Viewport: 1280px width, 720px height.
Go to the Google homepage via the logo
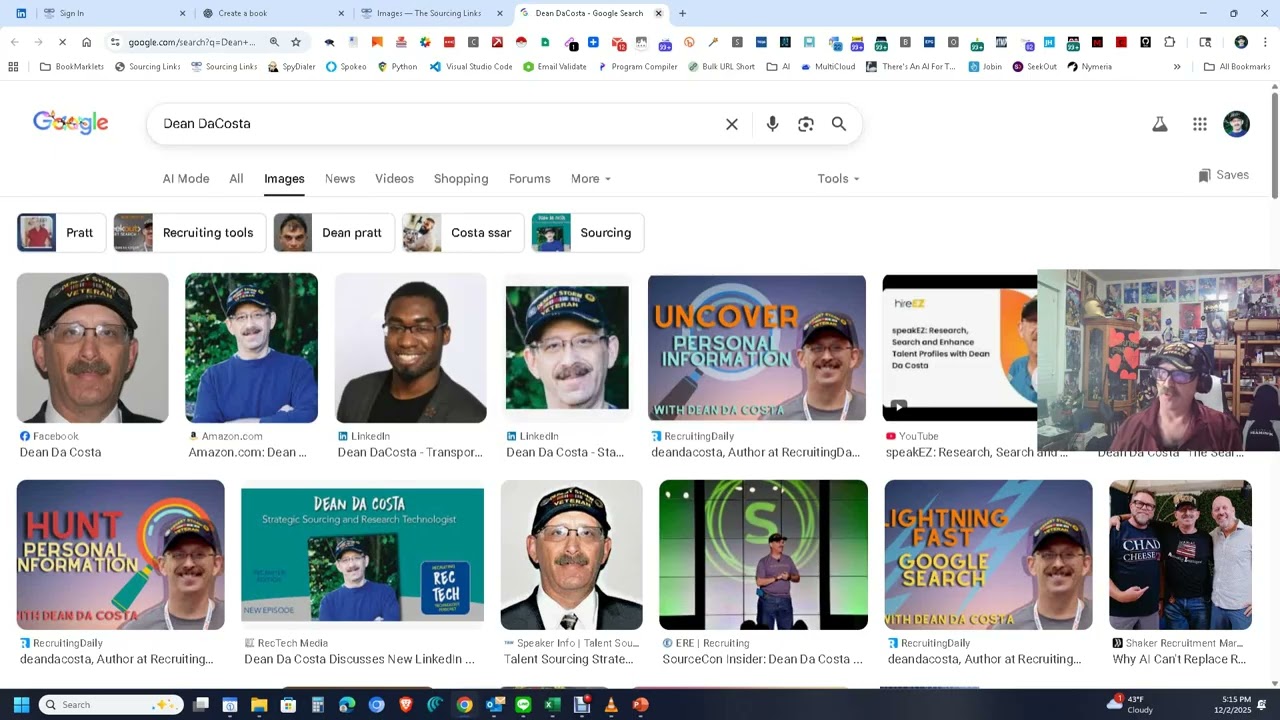[70, 123]
